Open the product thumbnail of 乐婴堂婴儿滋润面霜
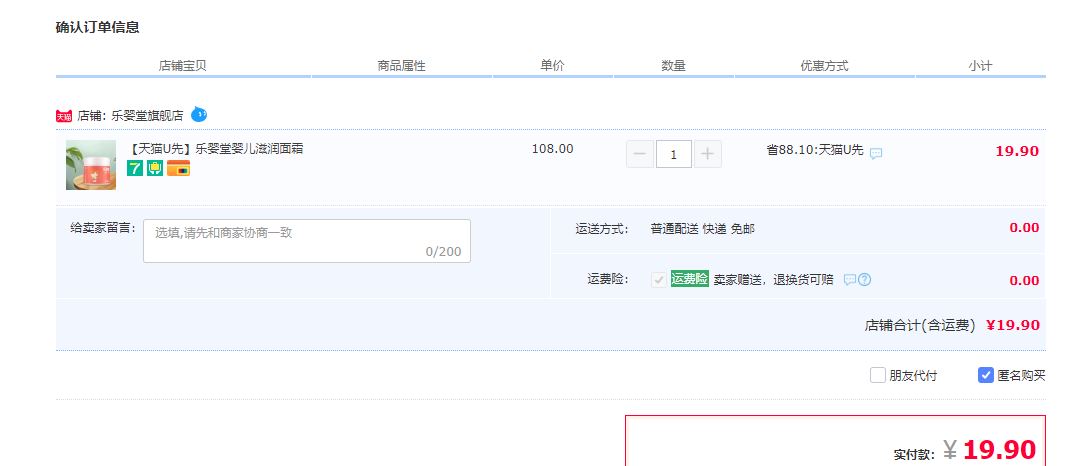The image size is (1088, 466). click(x=91, y=165)
